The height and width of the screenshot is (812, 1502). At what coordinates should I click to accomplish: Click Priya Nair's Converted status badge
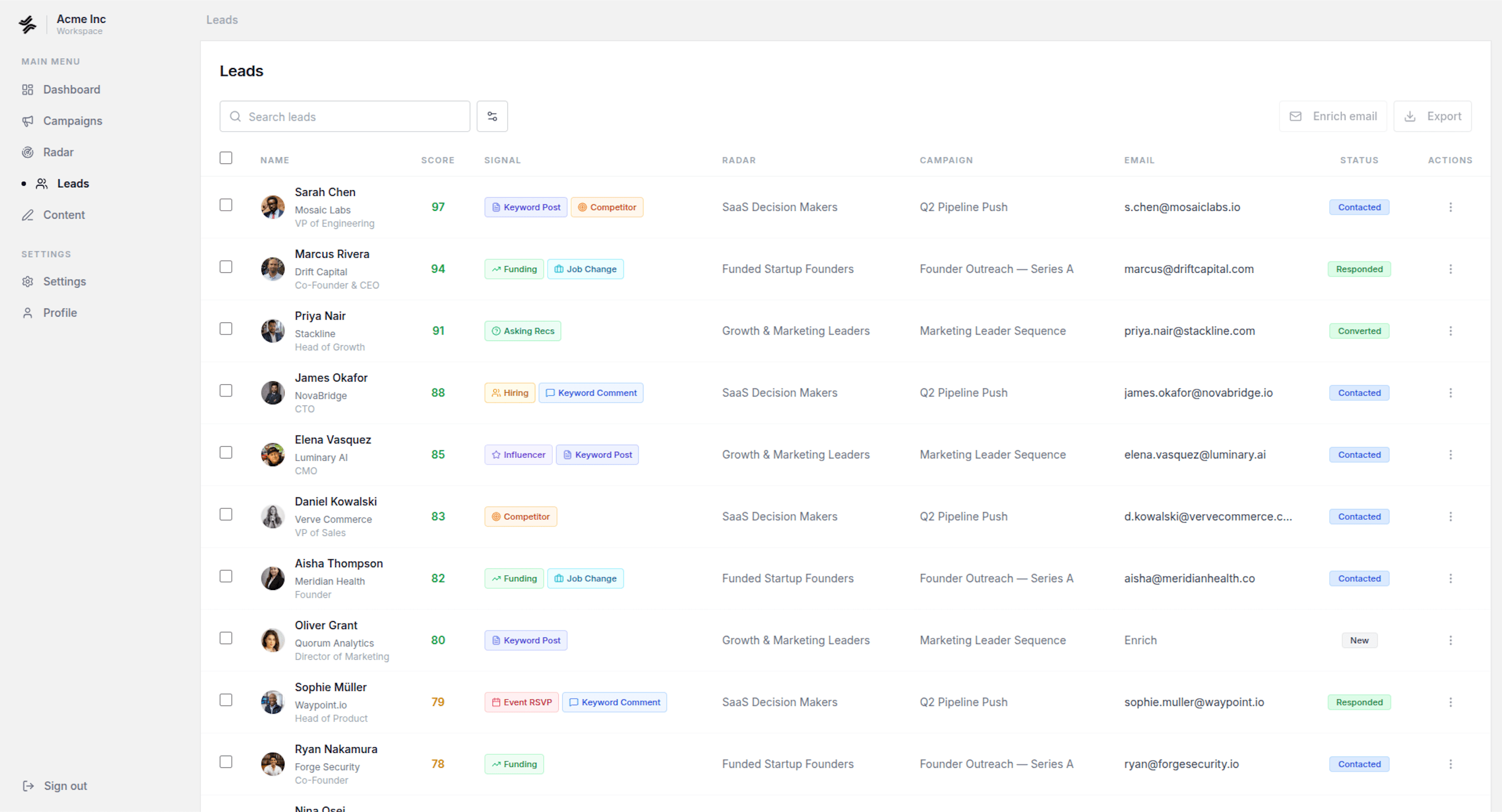[1359, 331]
